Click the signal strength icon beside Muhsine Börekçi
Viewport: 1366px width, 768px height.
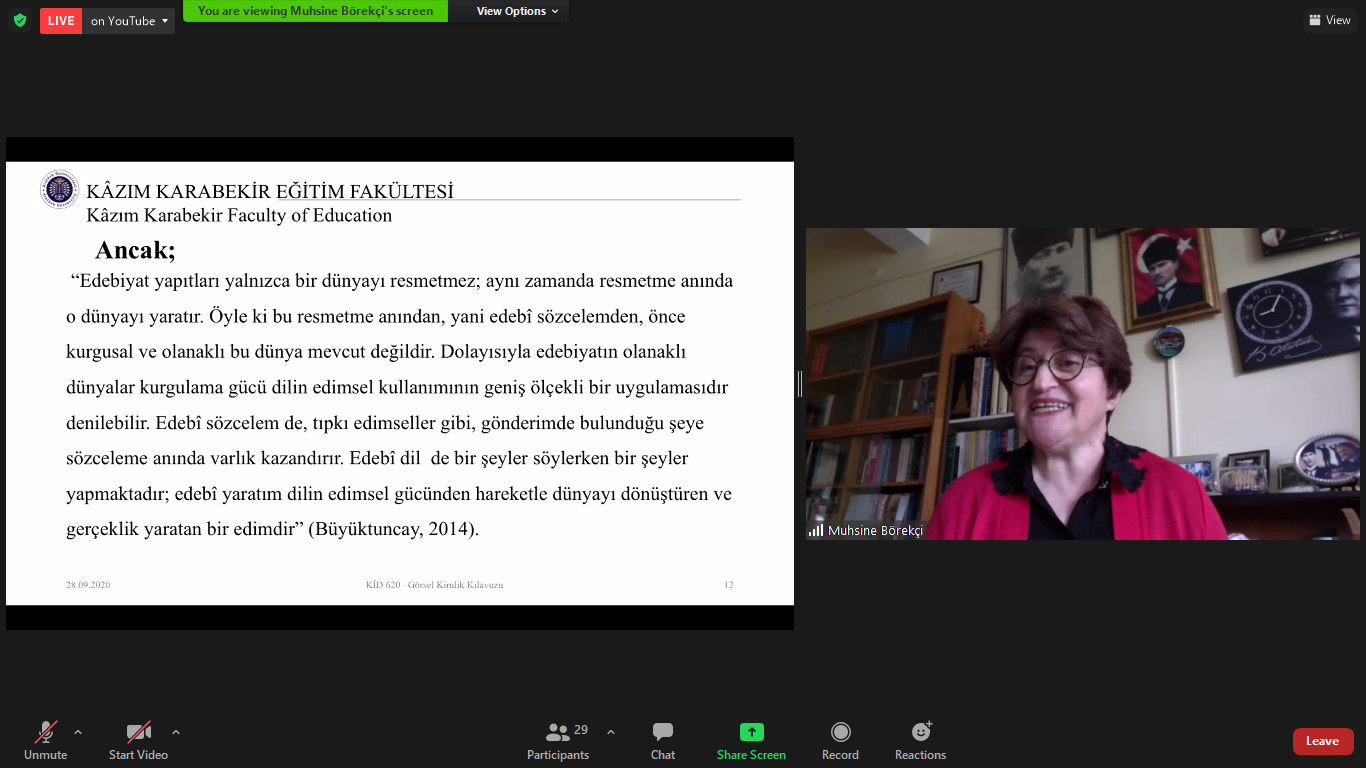coord(816,531)
